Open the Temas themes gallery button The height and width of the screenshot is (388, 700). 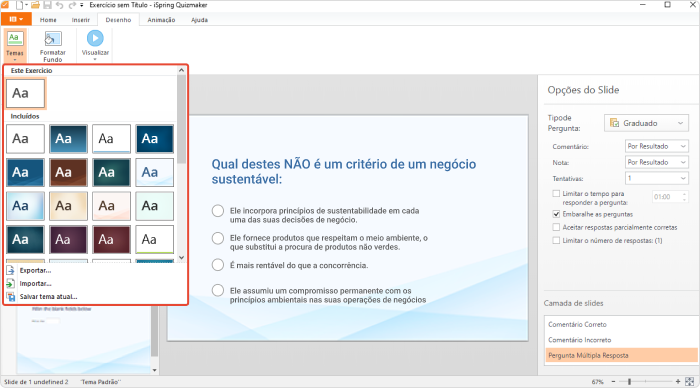coord(15,46)
